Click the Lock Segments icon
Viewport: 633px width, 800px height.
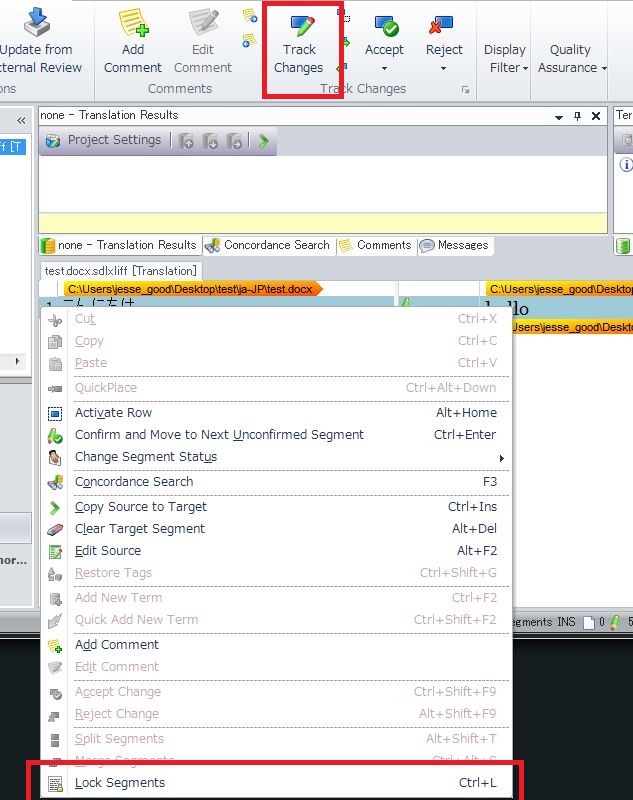coord(55,784)
